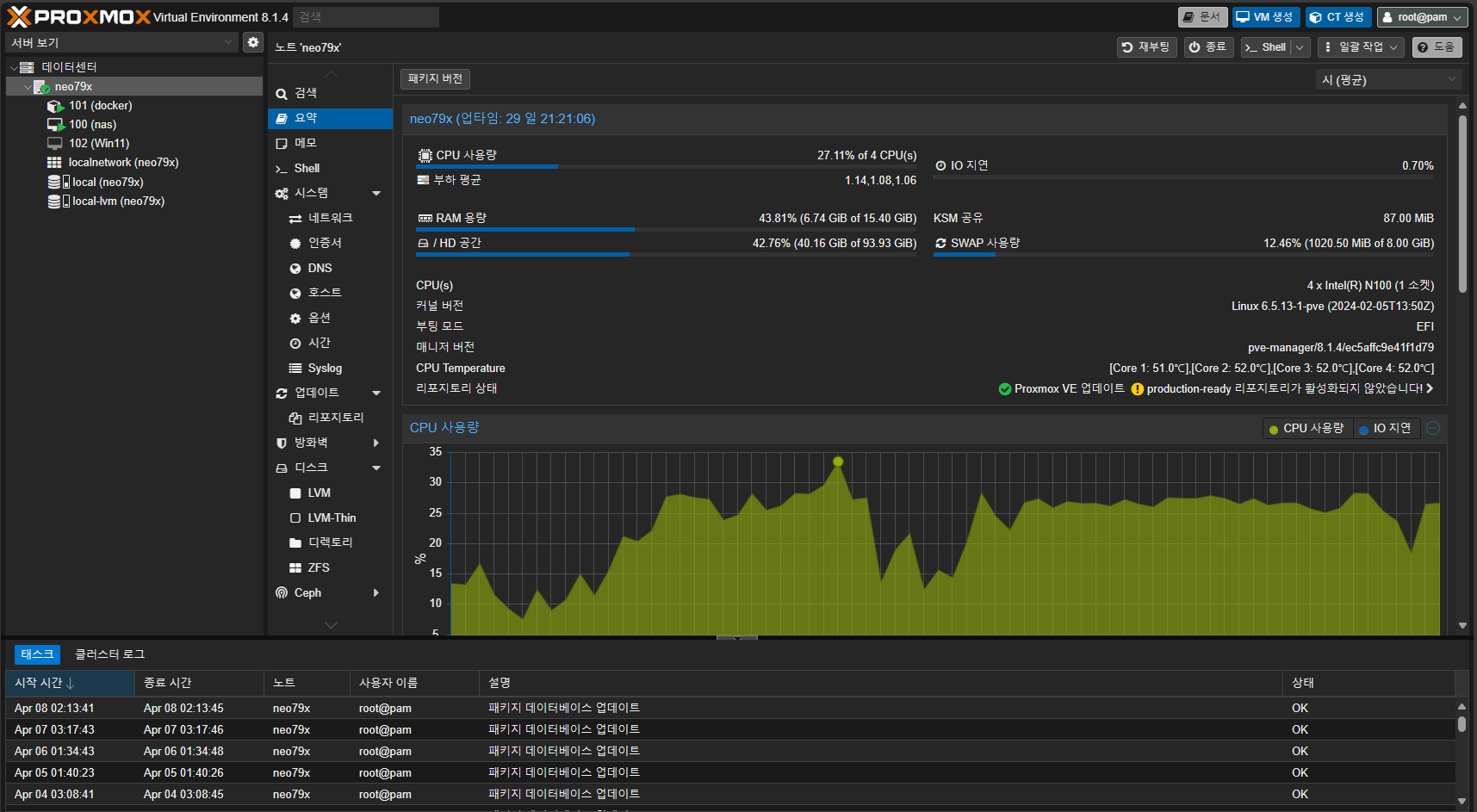Click the 종료 shutdown button
Screen dimensions: 1477x812
1208,47
